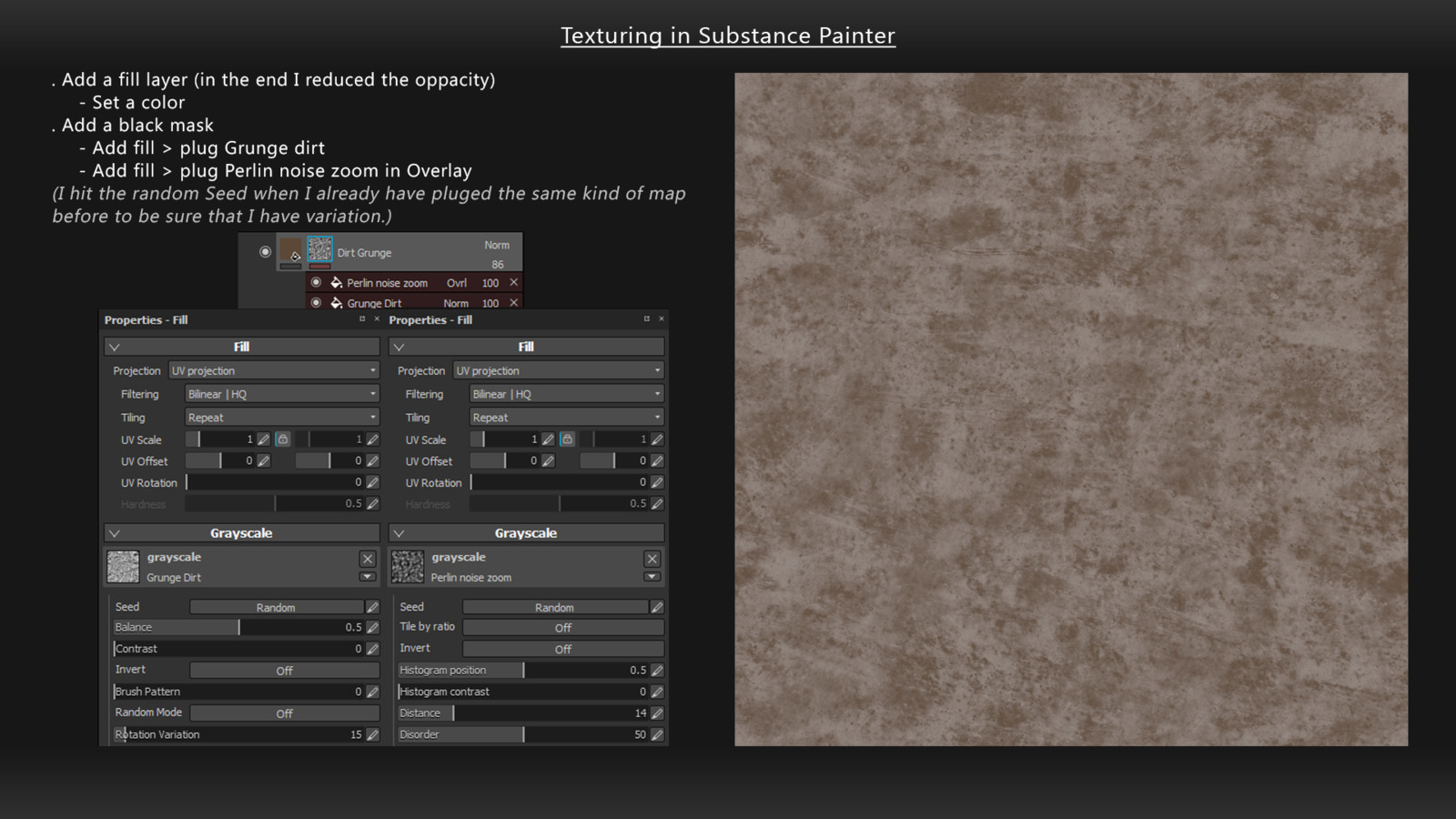Open Projection dropdown in Grunge Dirt panel

274,370
